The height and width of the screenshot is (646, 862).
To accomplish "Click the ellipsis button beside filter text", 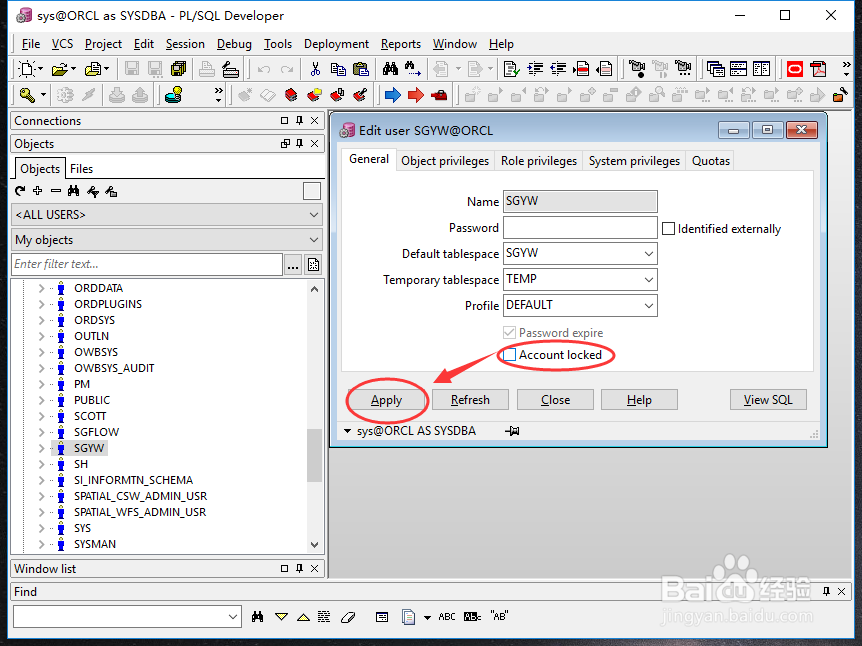I will click(293, 264).
